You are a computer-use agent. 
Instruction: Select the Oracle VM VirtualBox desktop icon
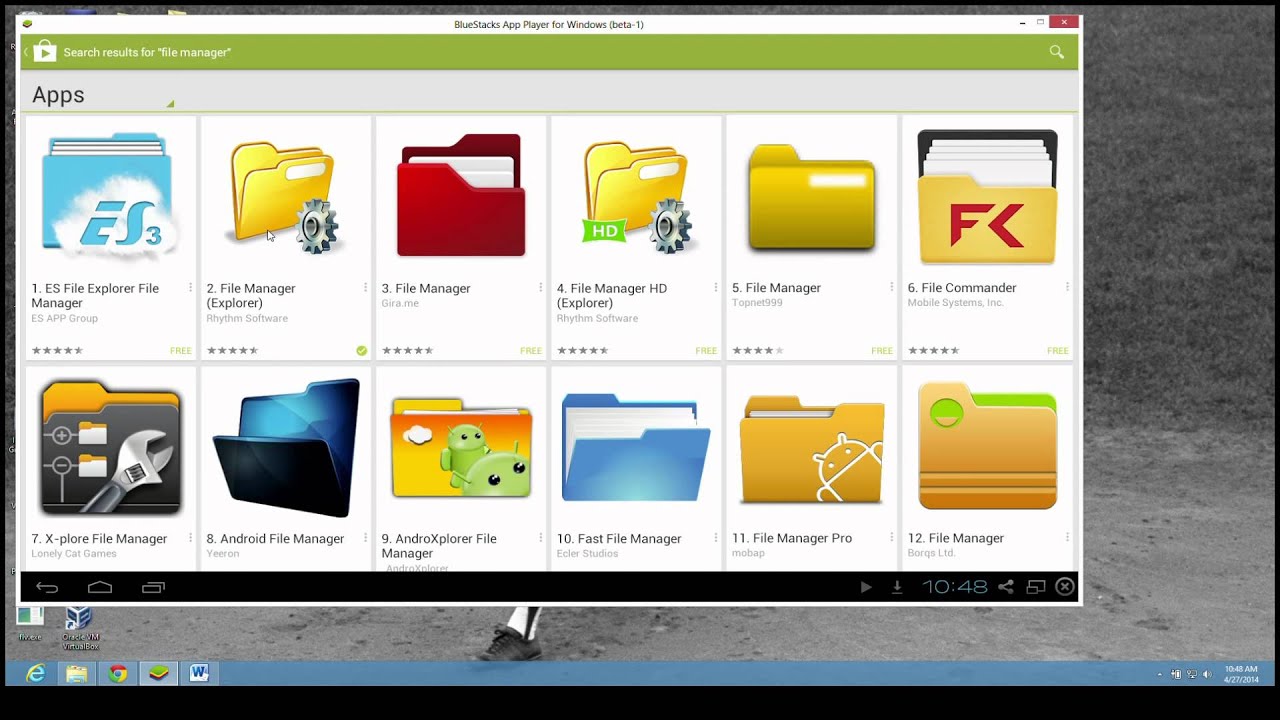click(x=79, y=627)
